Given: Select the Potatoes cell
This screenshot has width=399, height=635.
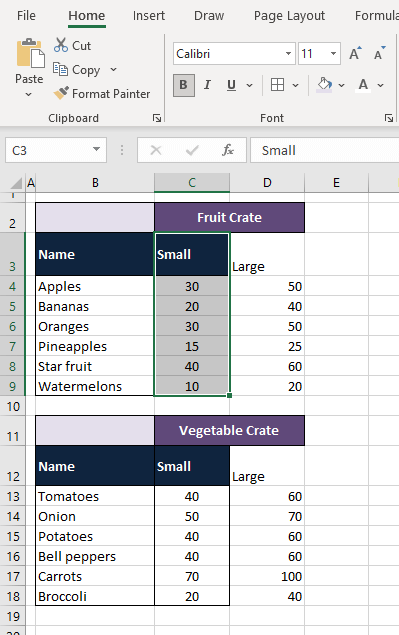Looking at the screenshot, I should coord(95,536).
